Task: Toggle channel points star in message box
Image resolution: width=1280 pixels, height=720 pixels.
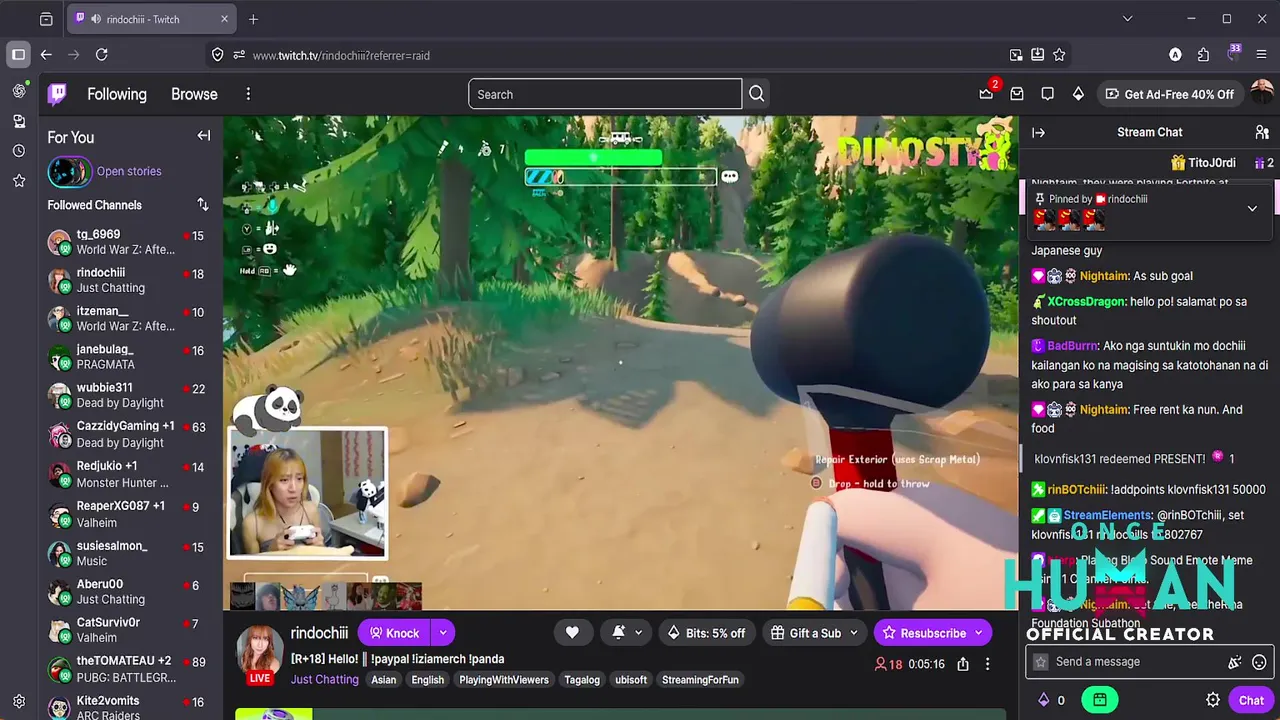Action: (x=1041, y=662)
